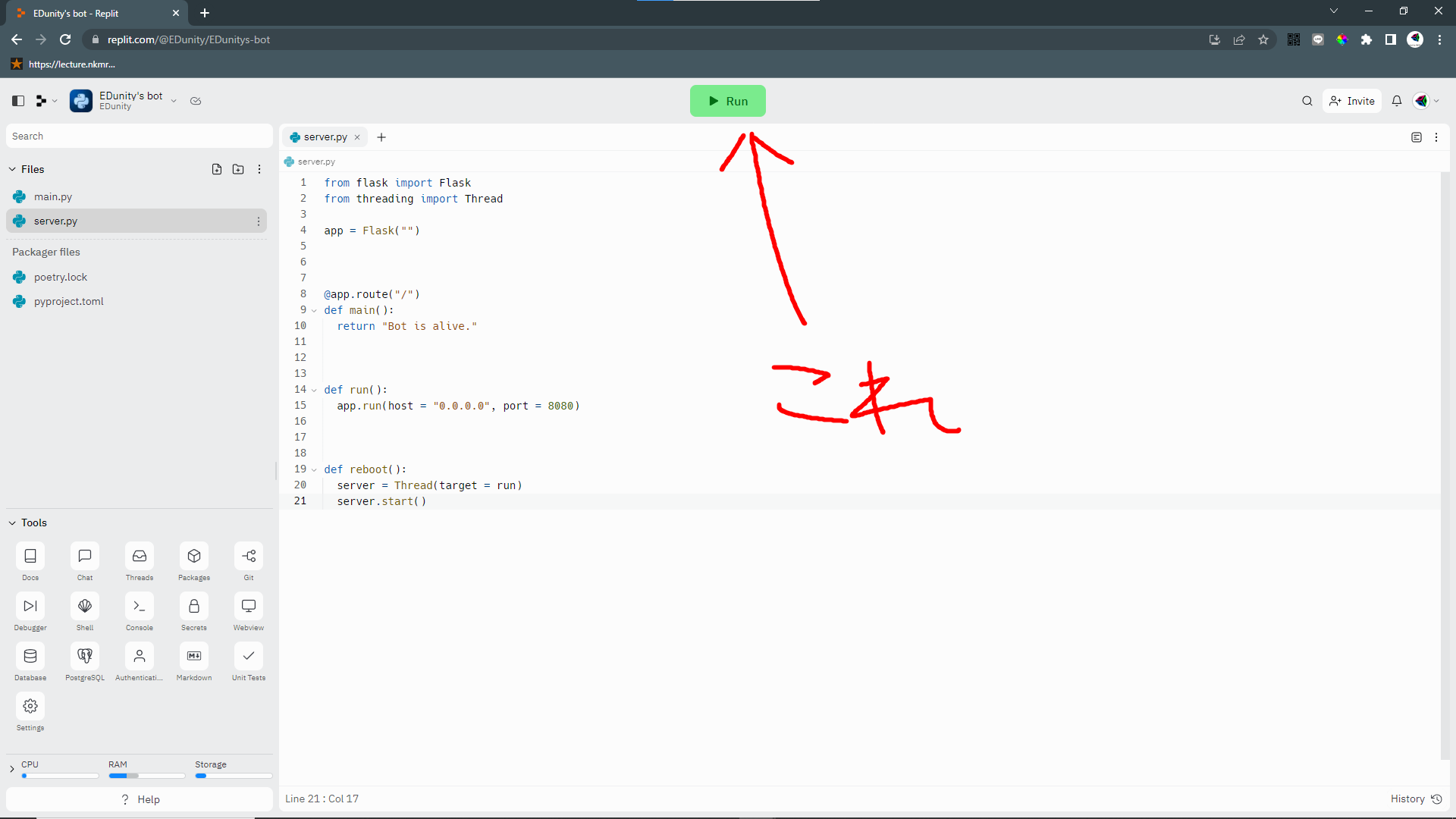The image size is (1456, 819).
Task: Open the Shell tool
Action: pyautogui.click(x=85, y=607)
